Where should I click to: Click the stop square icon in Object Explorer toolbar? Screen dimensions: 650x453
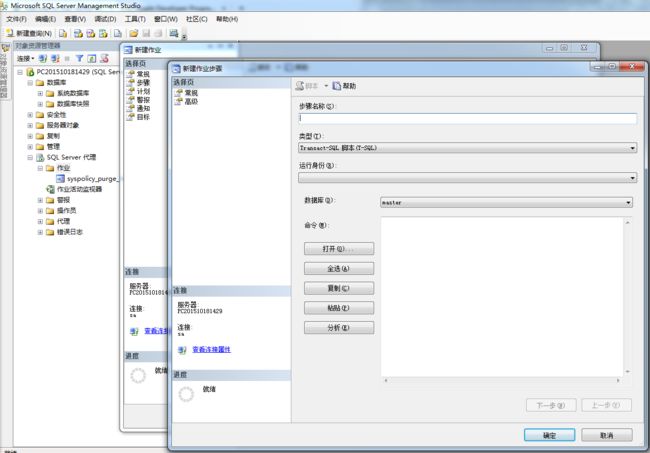coord(67,58)
